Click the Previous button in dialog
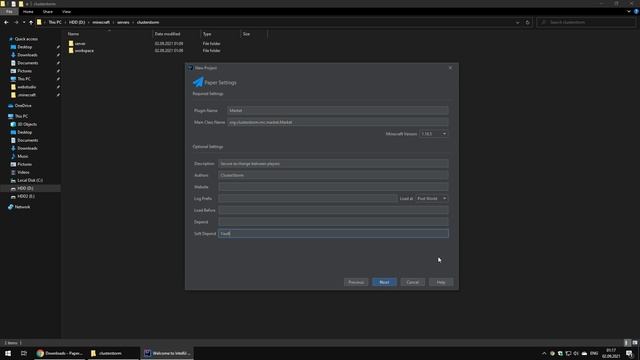640x360 pixels. 356,282
